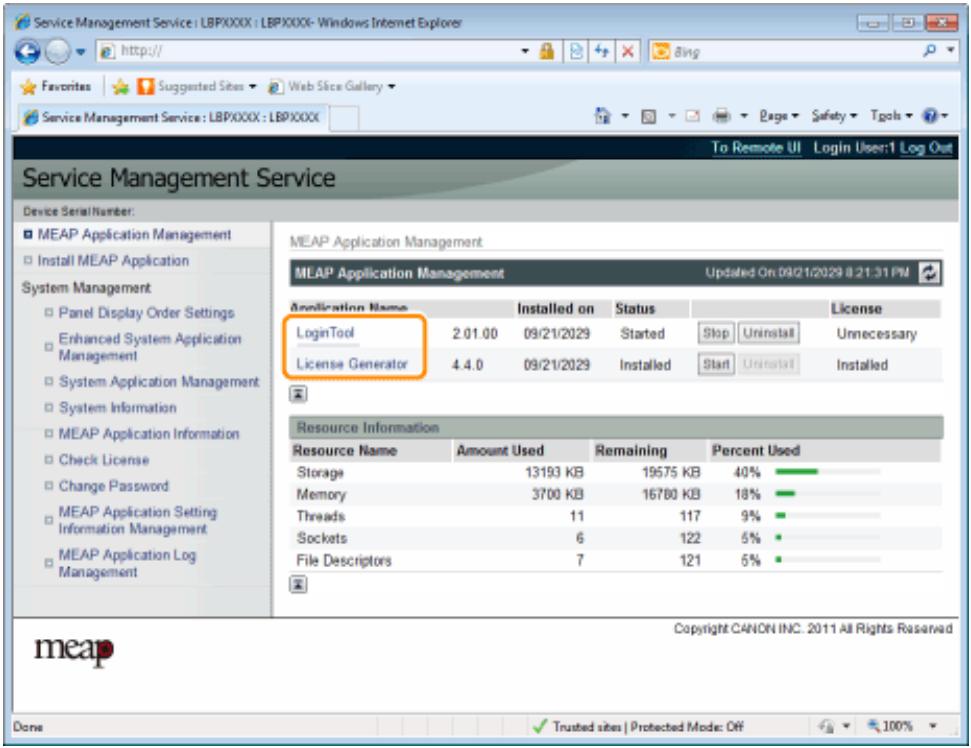Open the Page menu

[x=779, y=115]
